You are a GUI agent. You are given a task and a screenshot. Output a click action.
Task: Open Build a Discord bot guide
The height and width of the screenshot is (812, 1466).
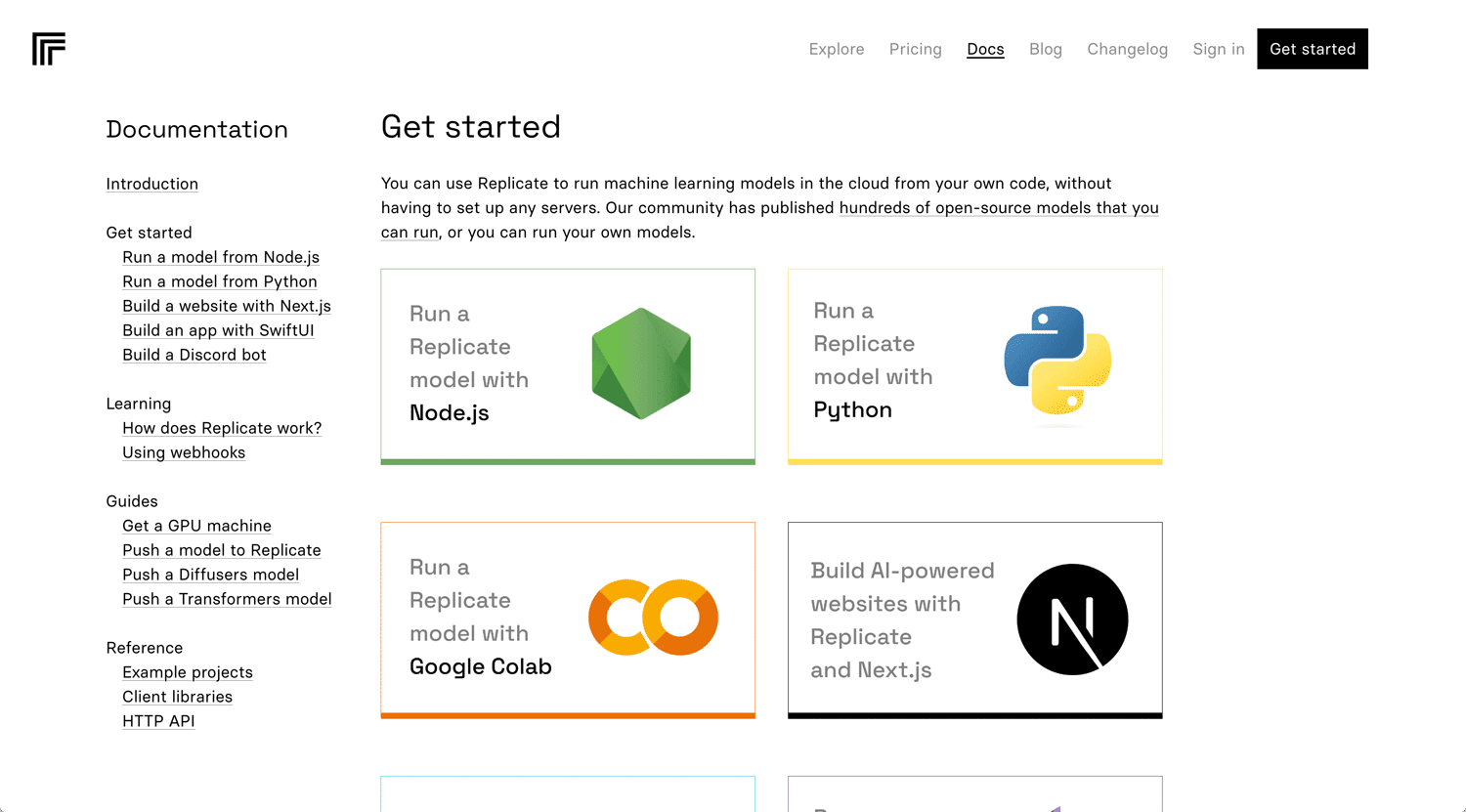click(194, 355)
